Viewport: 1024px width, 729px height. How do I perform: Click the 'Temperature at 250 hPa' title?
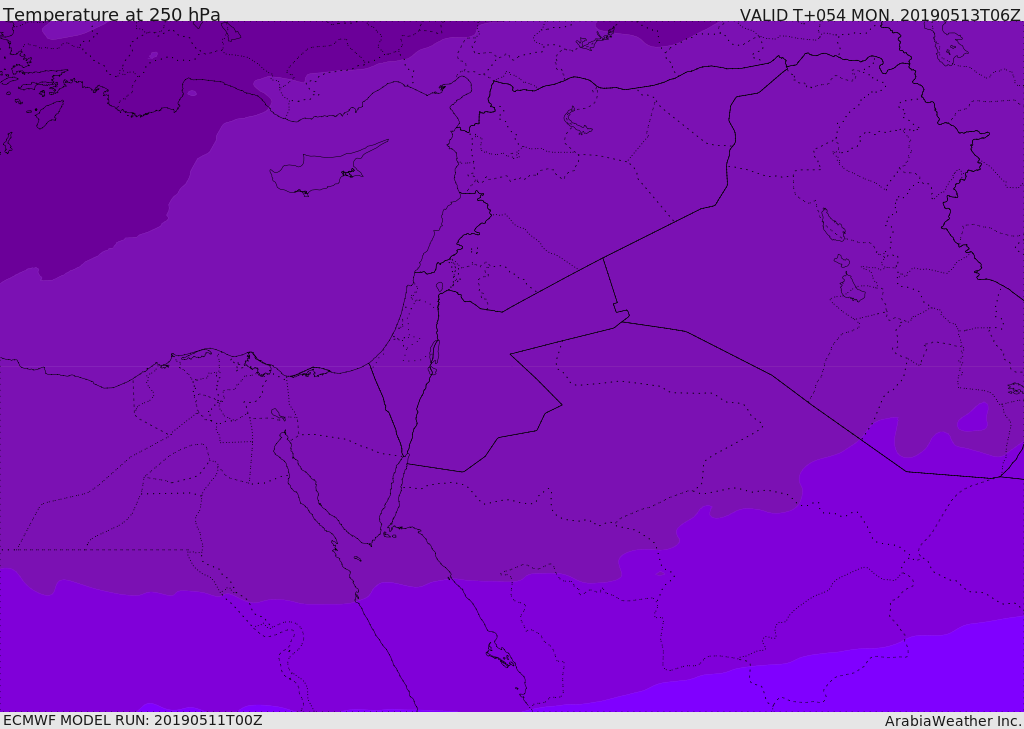(x=112, y=14)
